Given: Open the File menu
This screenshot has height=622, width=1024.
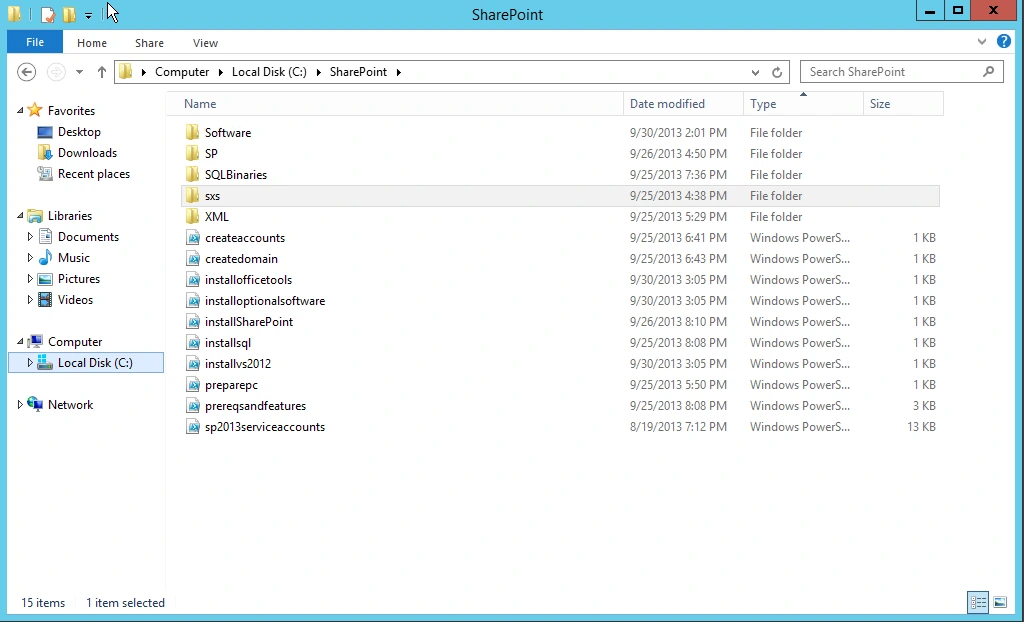Looking at the screenshot, I should pyautogui.click(x=35, y=42).
